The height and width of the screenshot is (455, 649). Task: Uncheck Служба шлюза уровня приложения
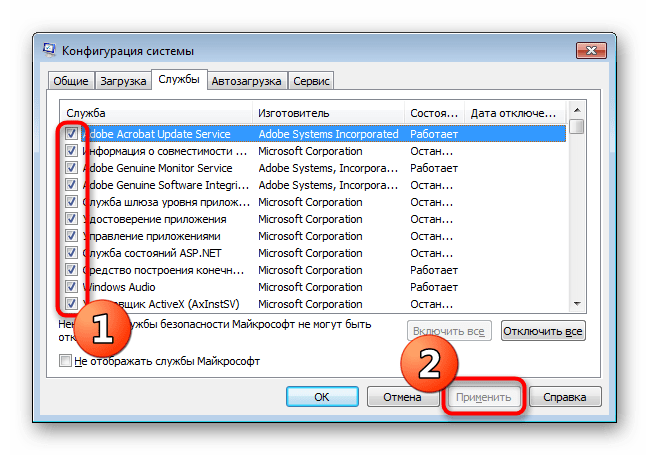(x=71, y=202)
